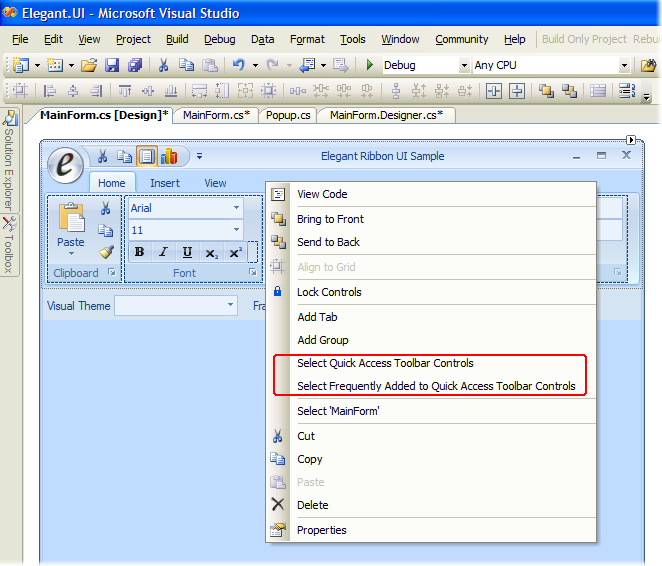The width and height of the screenshot is (662, 566).
Task: Switch to the MainForm.Designer.cs tab
Action: coord(386,115)
